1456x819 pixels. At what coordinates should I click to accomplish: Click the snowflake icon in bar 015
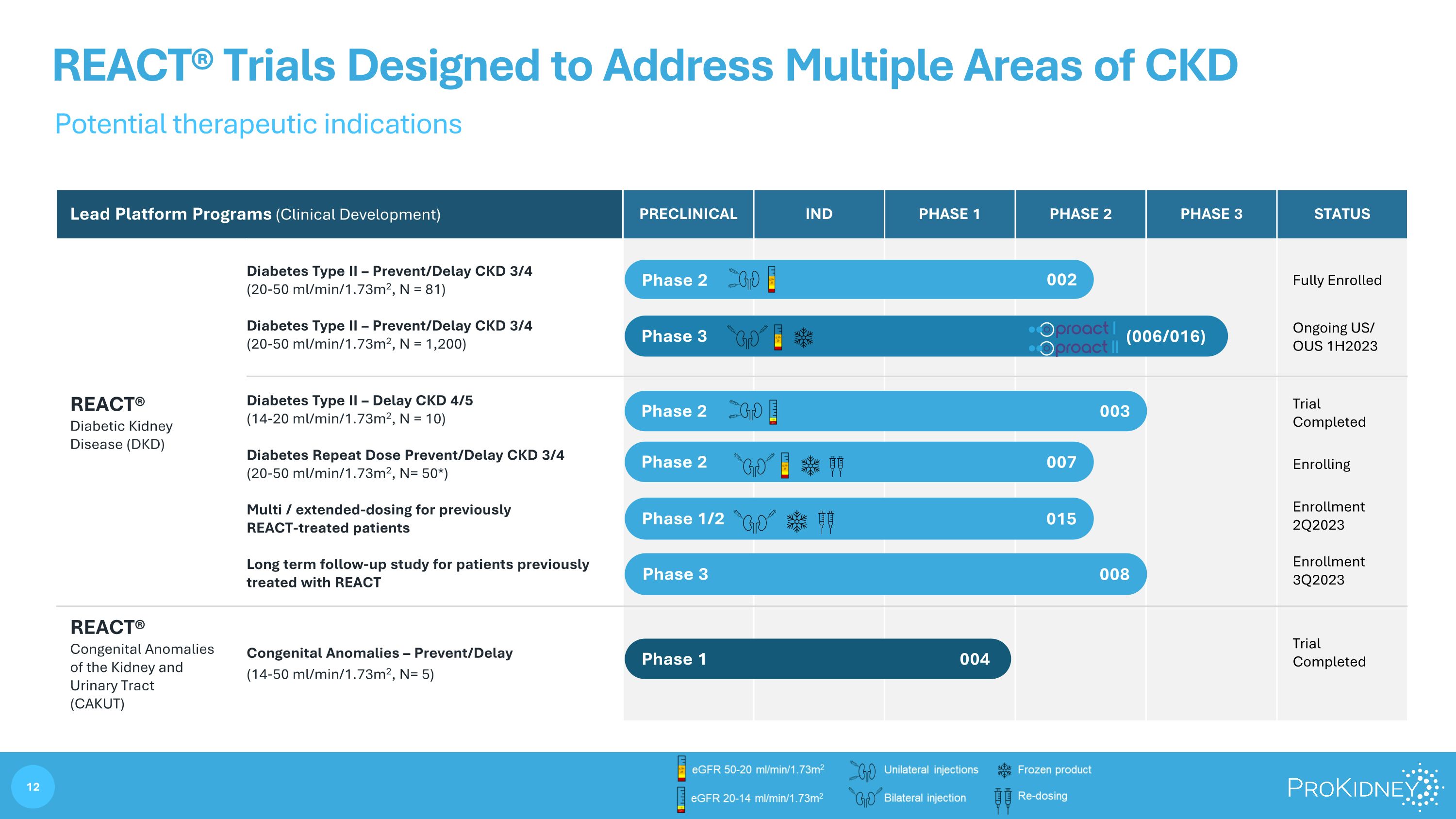click(x=797, y=522)
